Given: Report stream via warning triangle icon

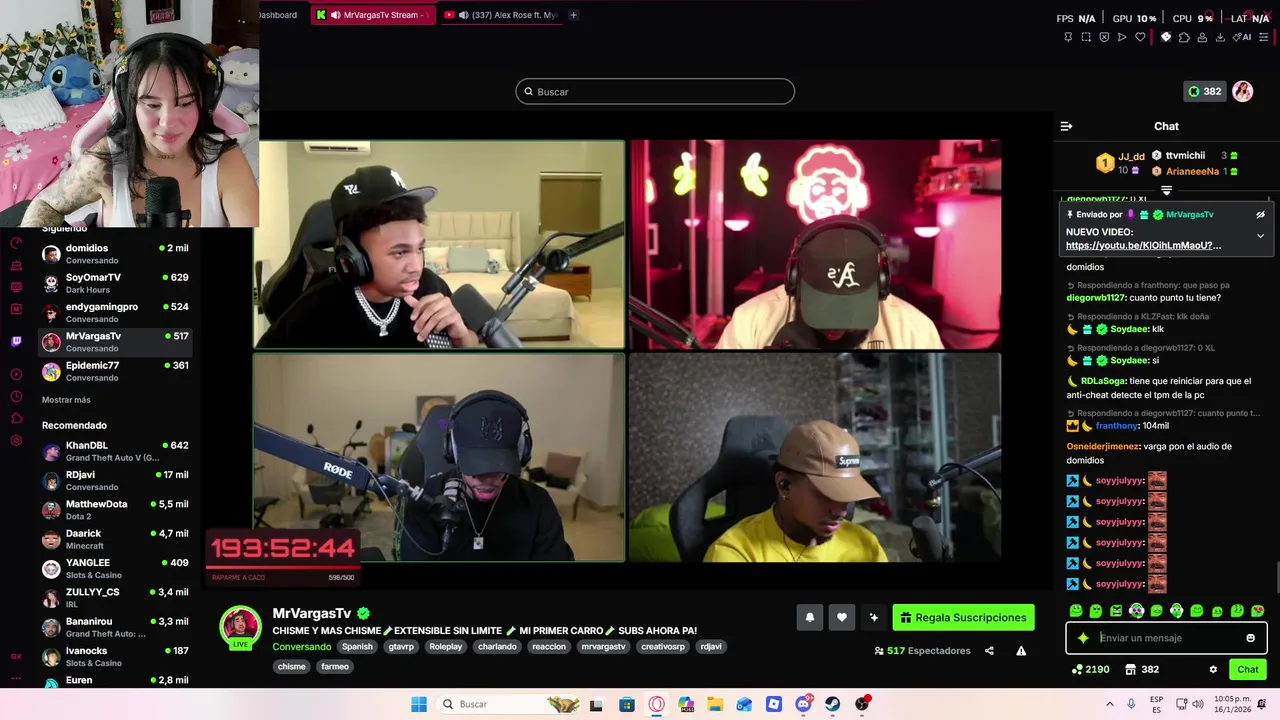Looking at the screenshot, I should [1021, 651].
